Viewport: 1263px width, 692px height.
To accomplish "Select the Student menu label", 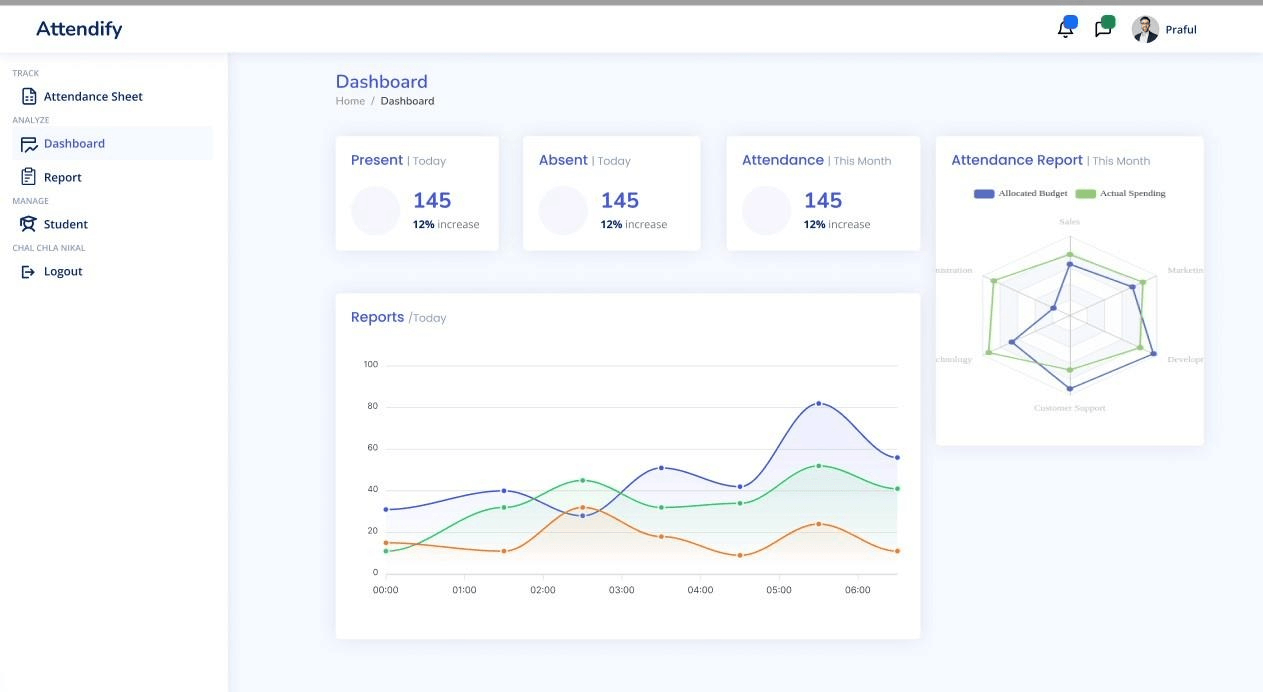I will [66, 225].
